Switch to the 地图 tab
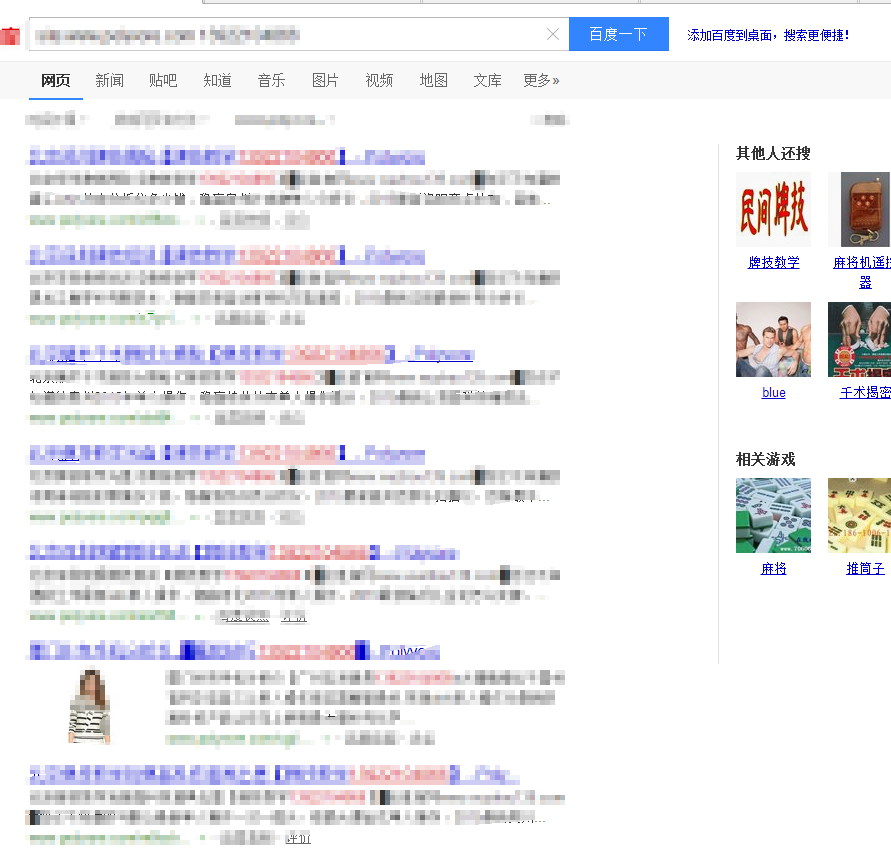The width and height of the screenshot is (891, 859). [433, 81]
